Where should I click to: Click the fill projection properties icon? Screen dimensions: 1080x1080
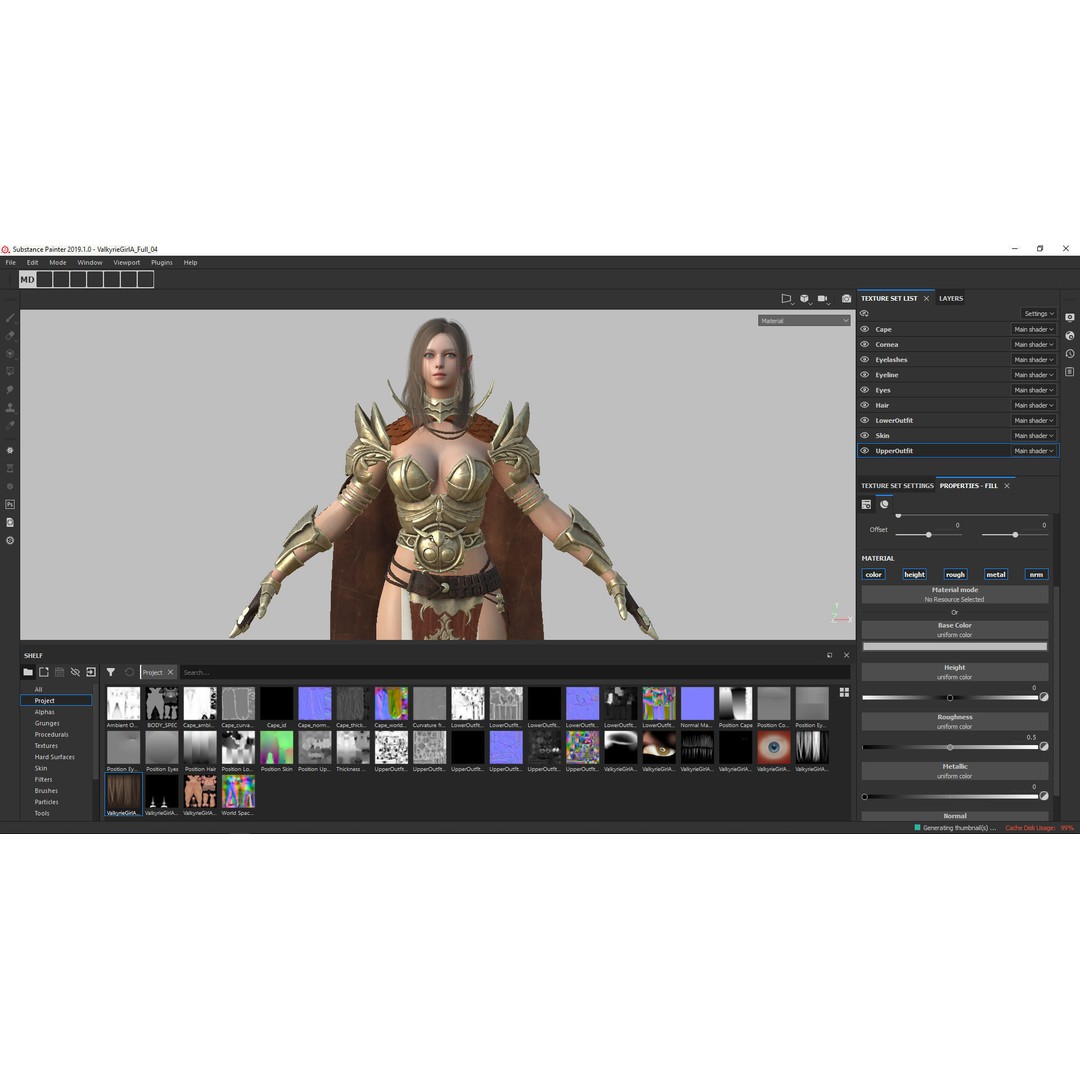866,504
